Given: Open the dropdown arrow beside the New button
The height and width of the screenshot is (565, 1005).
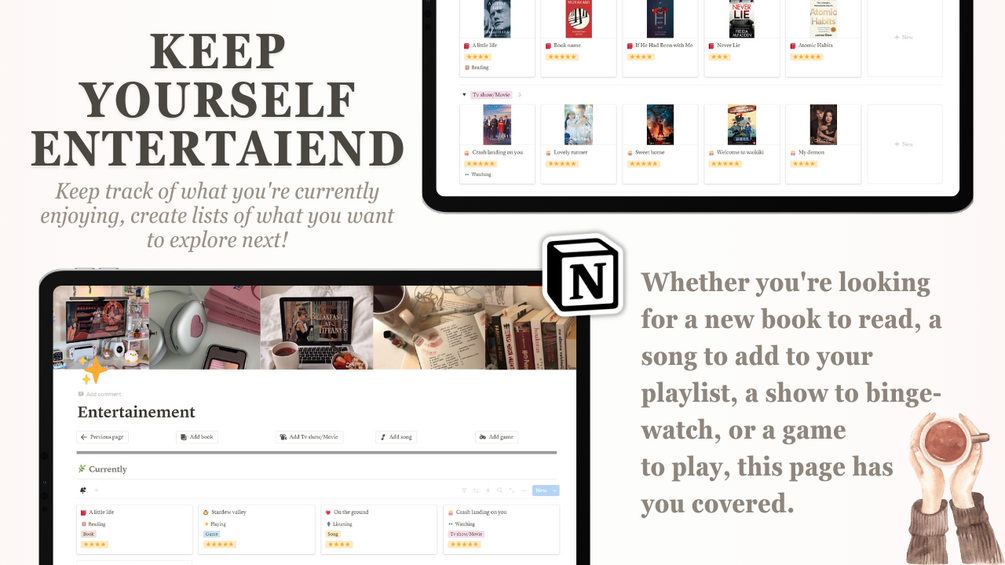Looking at the screenshot, I should click(x=554, y=491).
